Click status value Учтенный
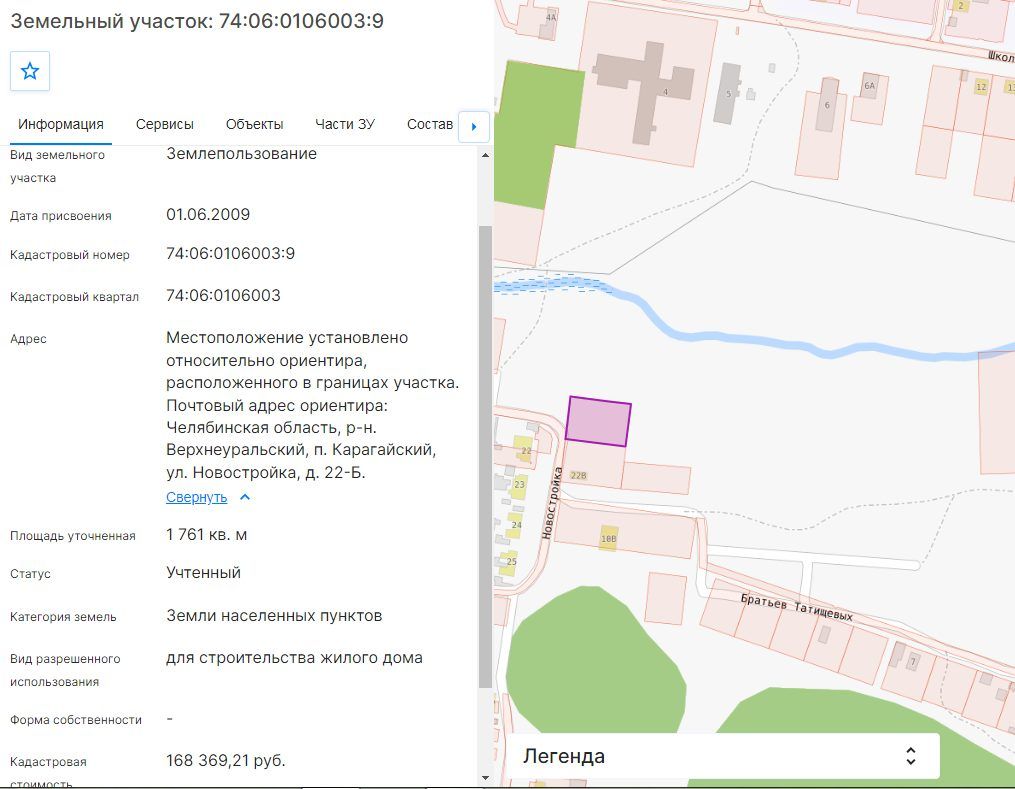 click(x=203, y=573)
